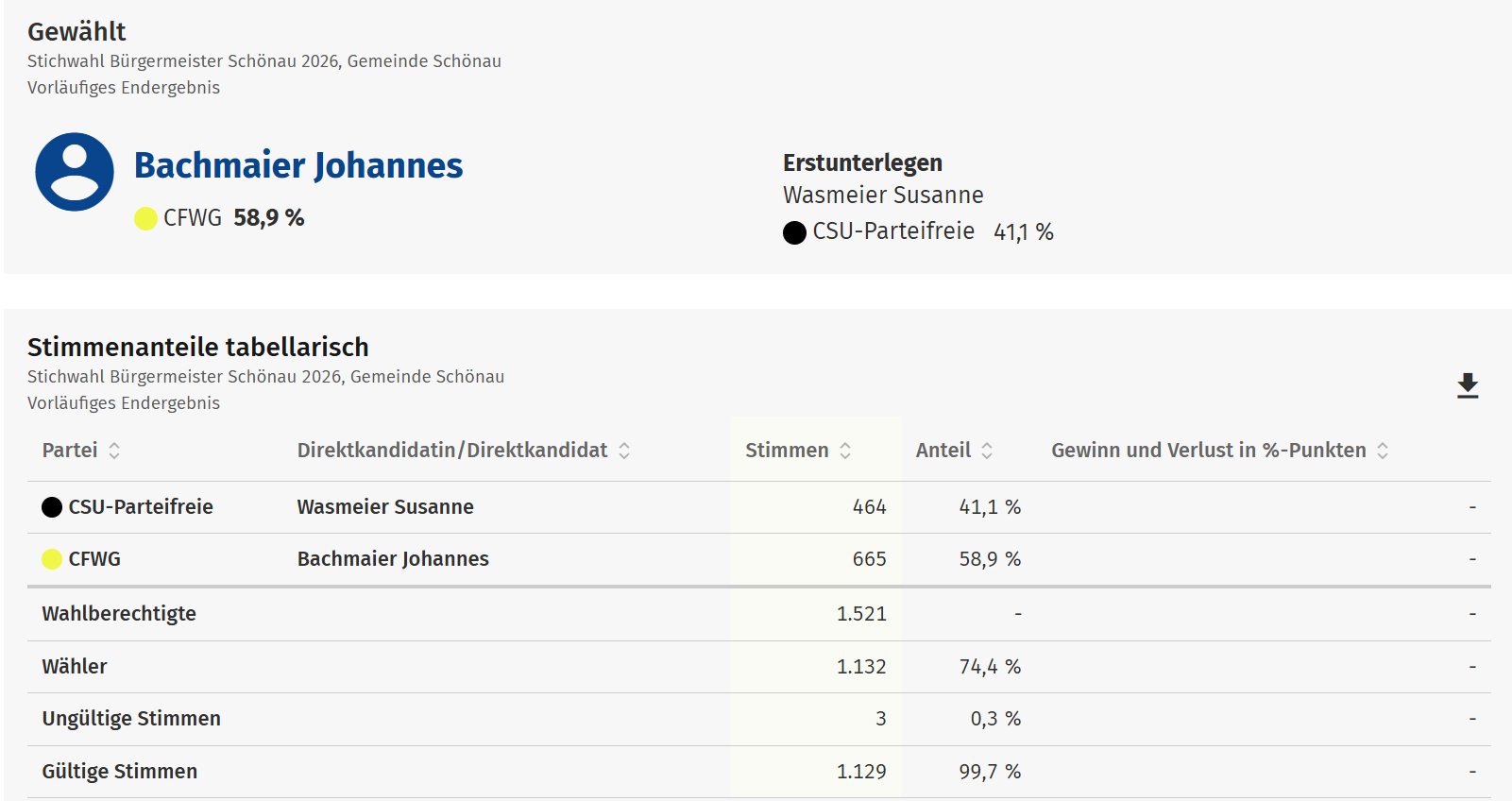The height and width of the screenshot is (801, 1512).
Task: Sort by Stimmen column arrows
Action: coord(845,451)
